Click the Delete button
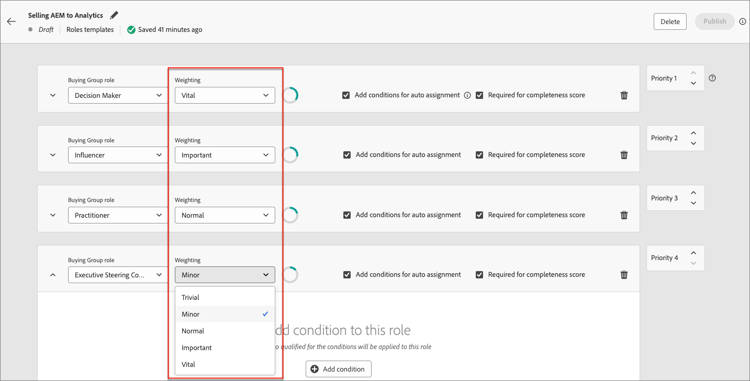750x381 pixels. click(x=670, y=22)
